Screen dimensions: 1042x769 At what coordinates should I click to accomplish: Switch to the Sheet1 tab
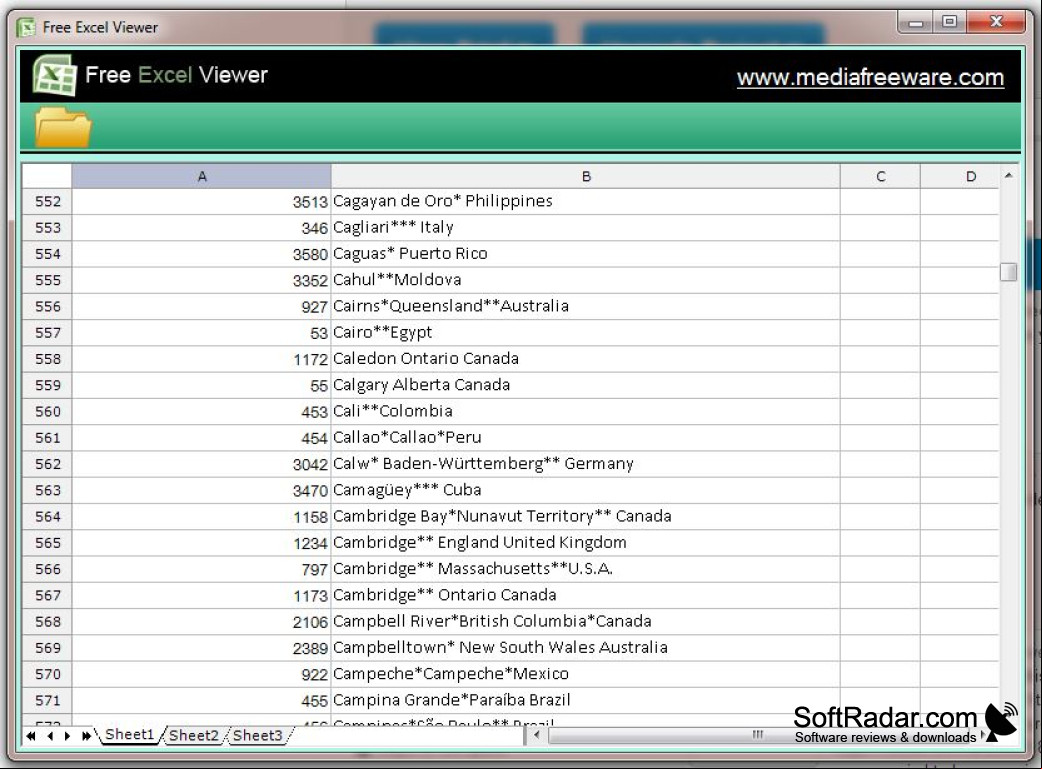click(130, 734)
